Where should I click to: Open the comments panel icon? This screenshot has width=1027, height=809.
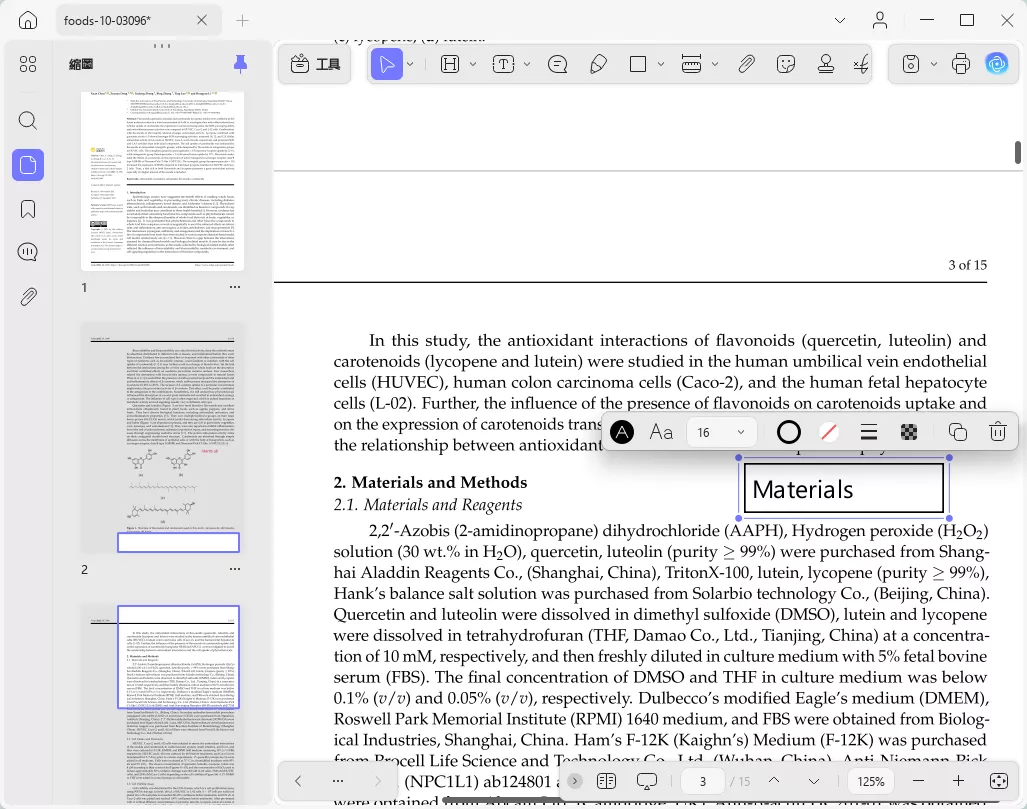(x=28, y=252)
